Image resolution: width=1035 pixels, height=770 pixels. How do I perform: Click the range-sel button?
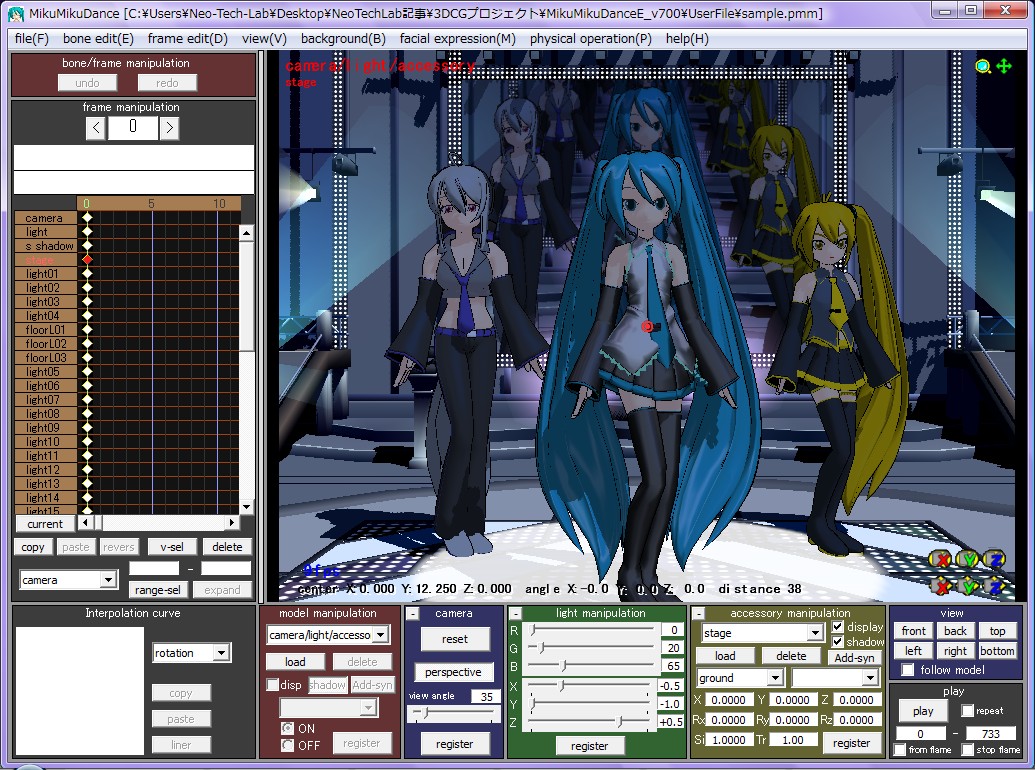tap(158, 589)
